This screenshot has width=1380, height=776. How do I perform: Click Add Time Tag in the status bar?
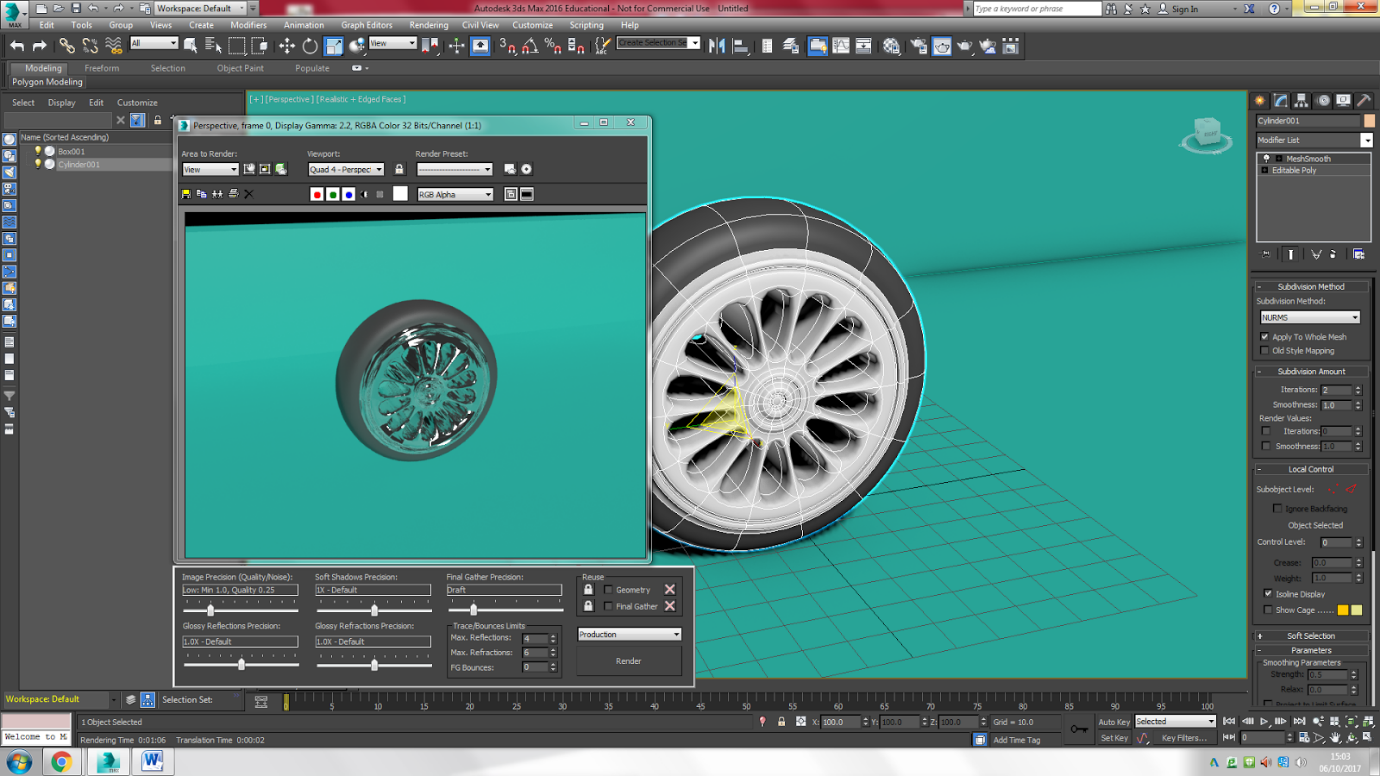(x=1016, y=740)
